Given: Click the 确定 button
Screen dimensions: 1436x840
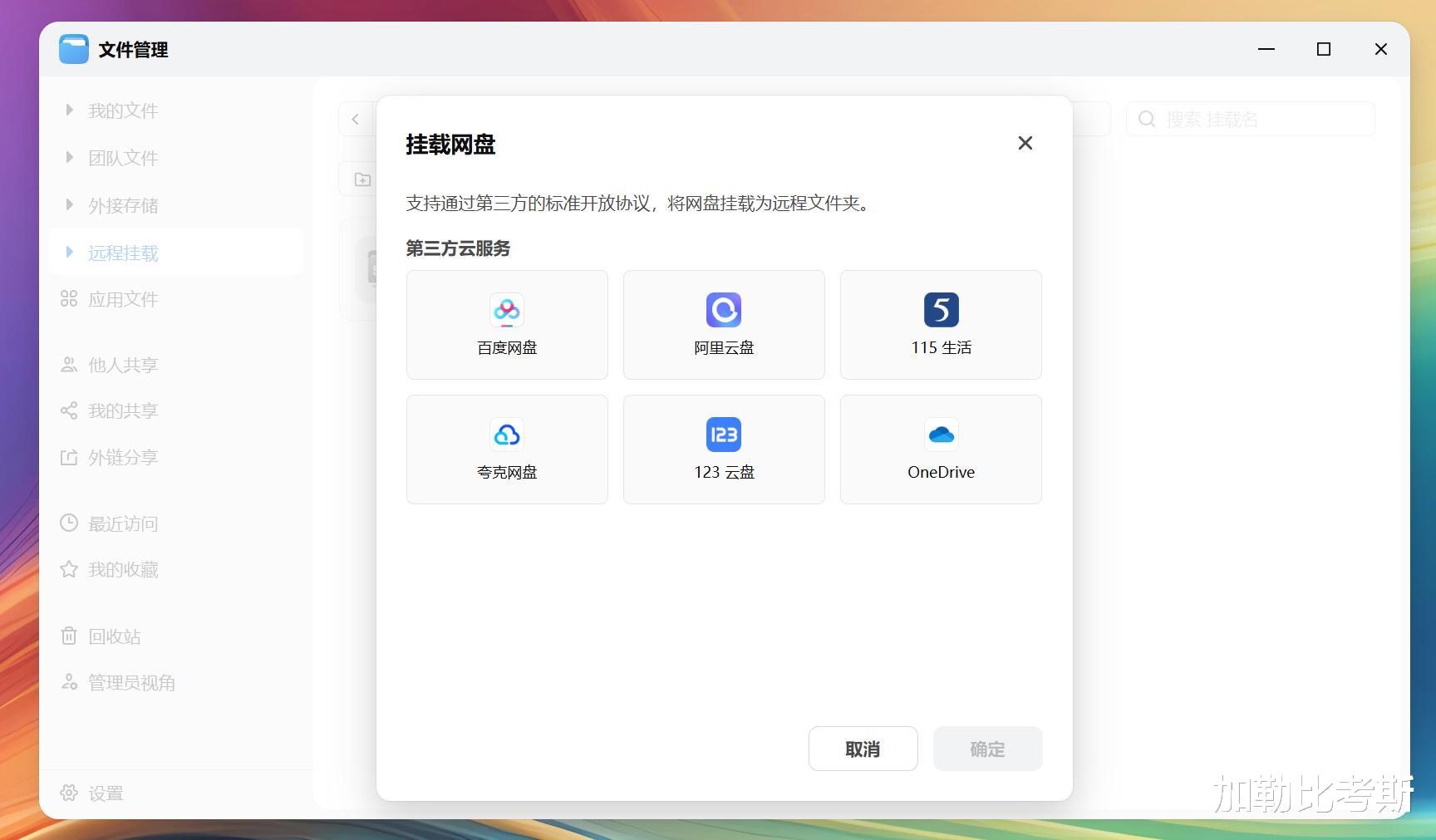Looking at the screenshot, I should point(987,749).
